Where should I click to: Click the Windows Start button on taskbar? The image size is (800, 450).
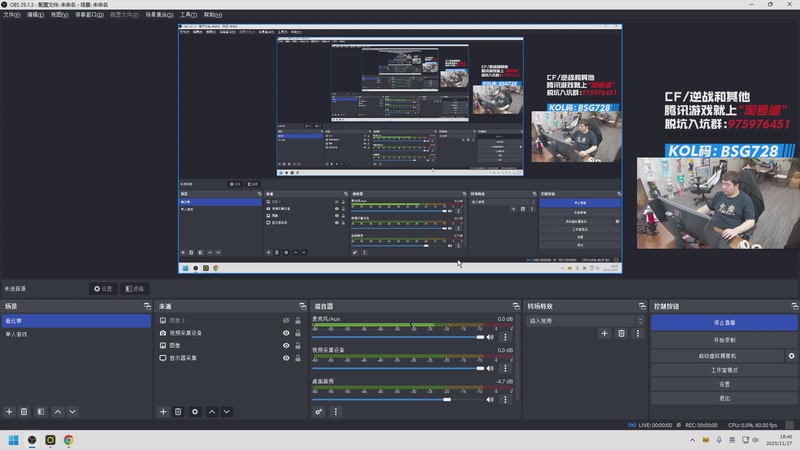(14, 440)
